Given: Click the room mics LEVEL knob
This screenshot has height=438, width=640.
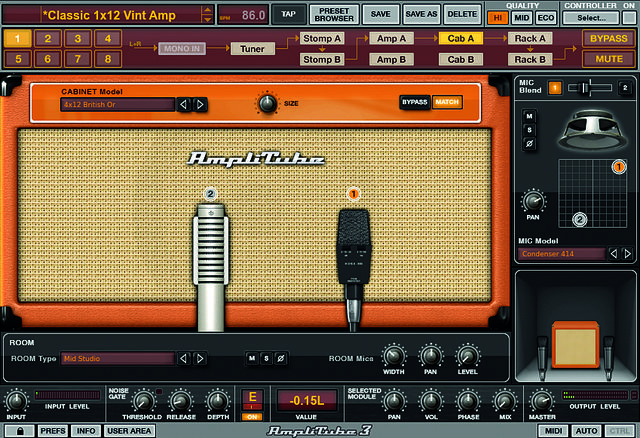Looking at the screenshot, I should click(x=468, y=356).
